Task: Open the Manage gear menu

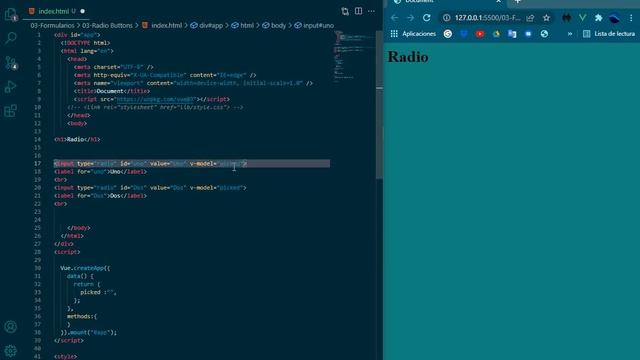Action: pos(11,351)
